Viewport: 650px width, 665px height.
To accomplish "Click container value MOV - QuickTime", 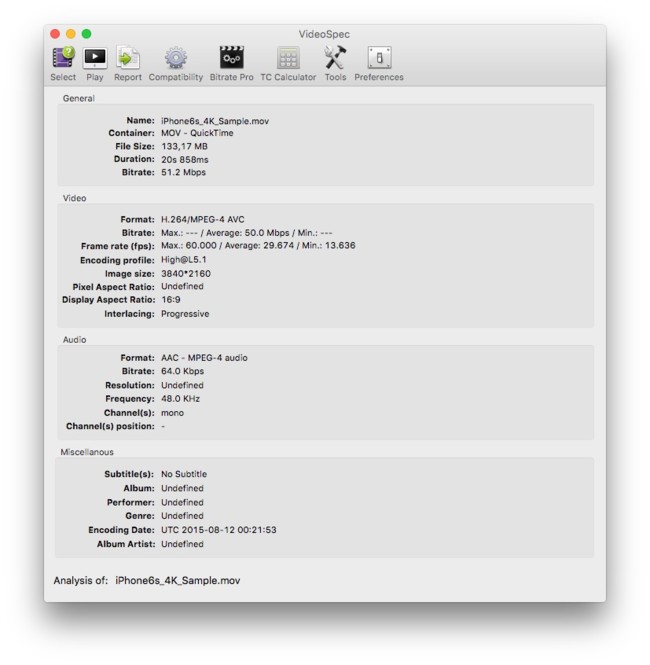I will pyautogui.click(x=197, y=133).
